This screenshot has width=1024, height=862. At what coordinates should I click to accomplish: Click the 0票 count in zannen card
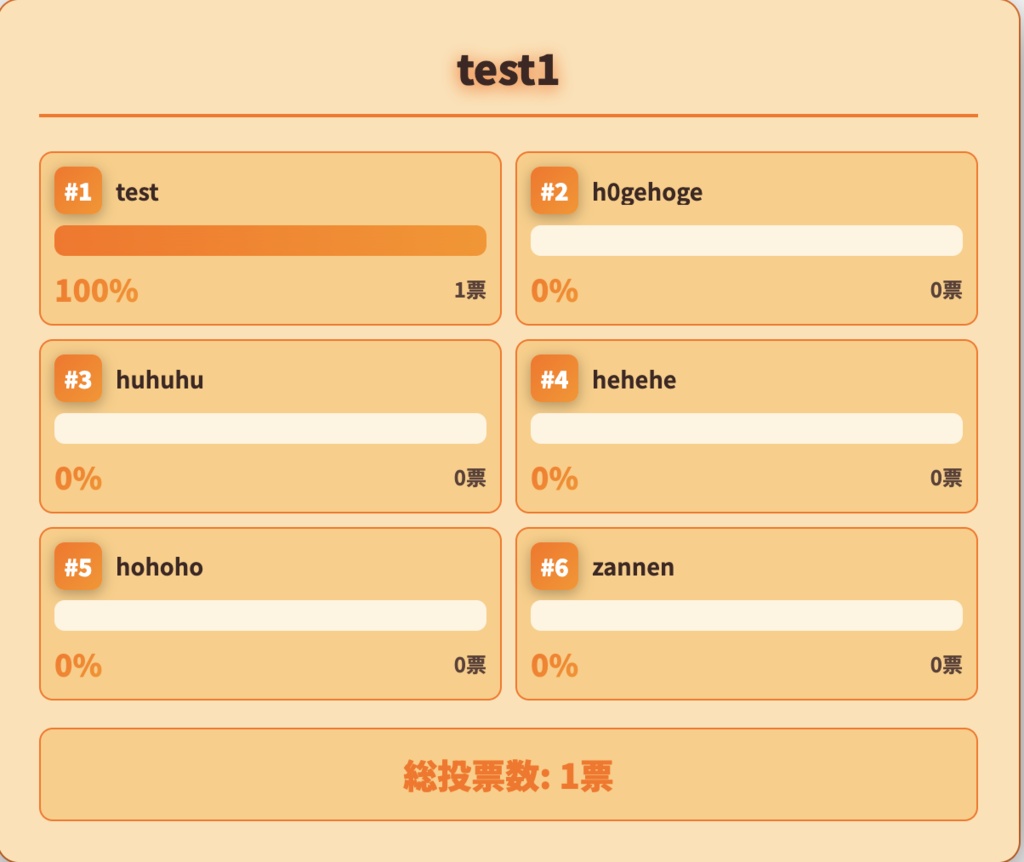pyautogui.click(x=946, y=665)
